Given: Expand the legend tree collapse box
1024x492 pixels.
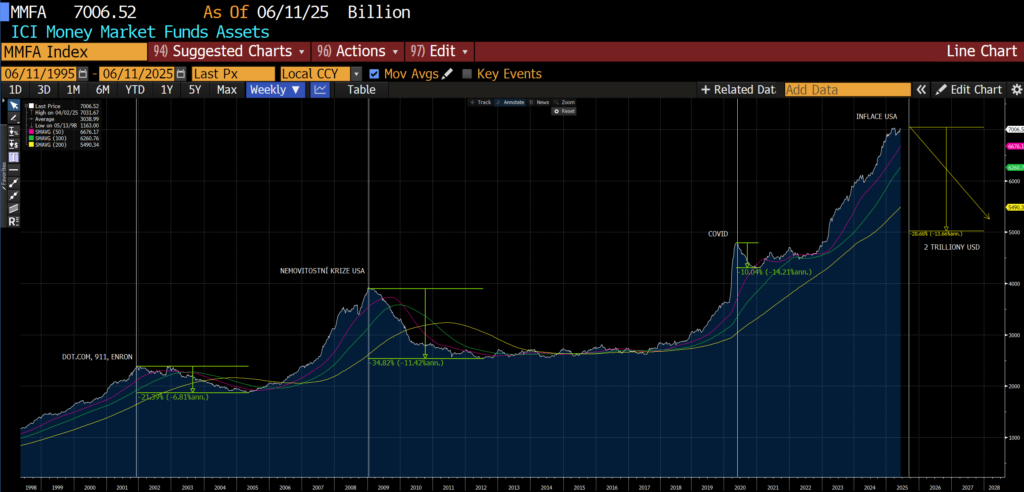Looking at the screenshot, I should coord(26,106).
